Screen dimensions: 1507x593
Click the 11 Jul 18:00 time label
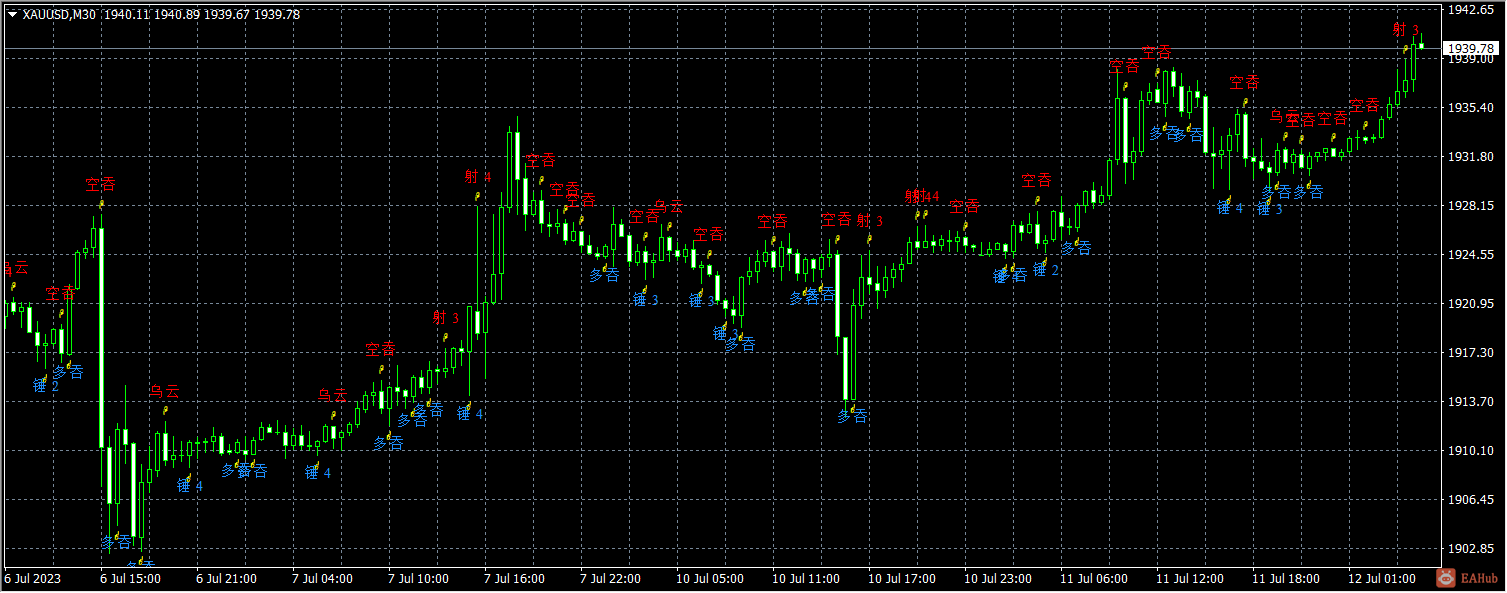[x=1286, y=579]
